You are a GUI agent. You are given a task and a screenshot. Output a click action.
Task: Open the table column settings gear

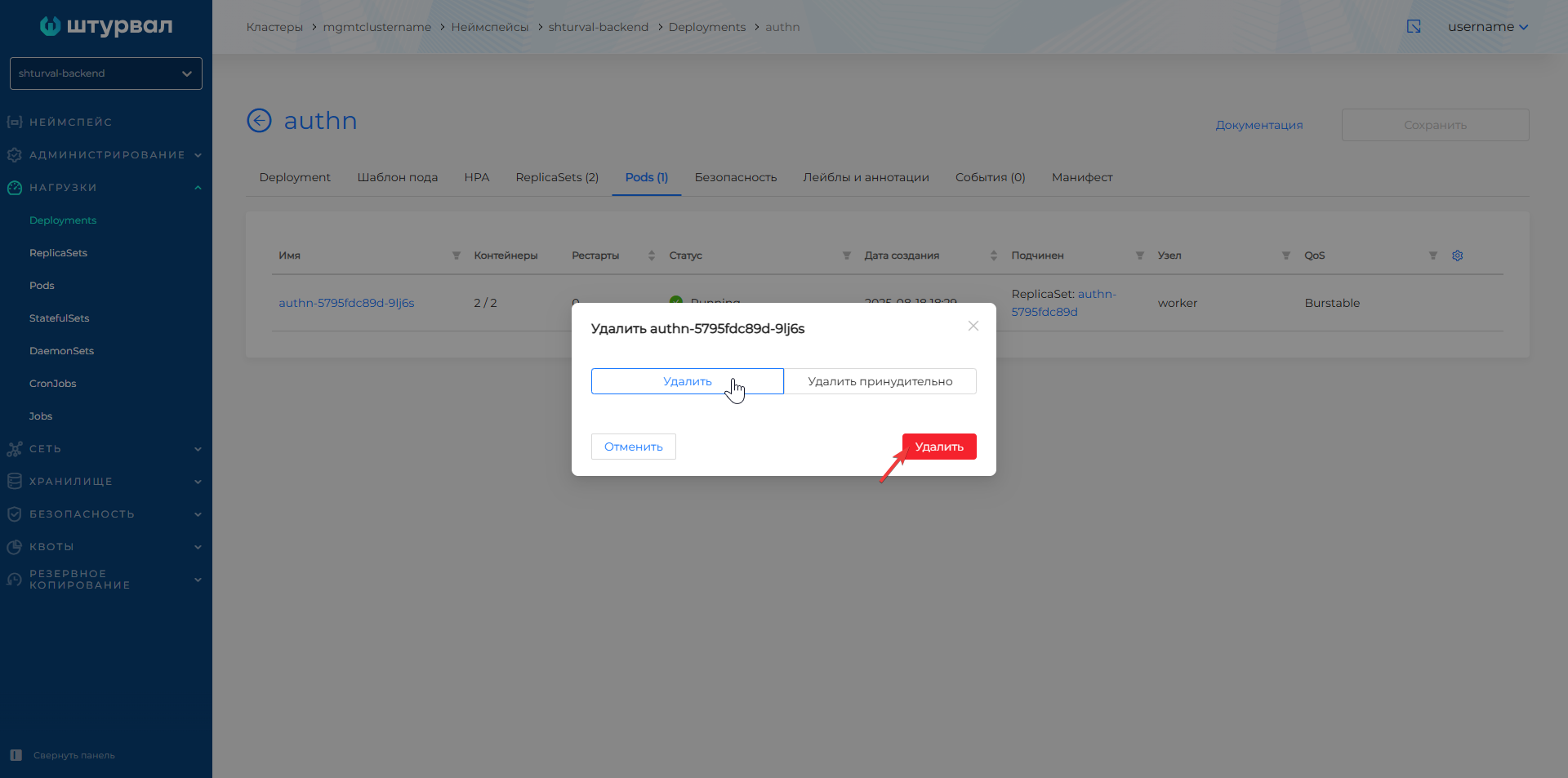1457,256
